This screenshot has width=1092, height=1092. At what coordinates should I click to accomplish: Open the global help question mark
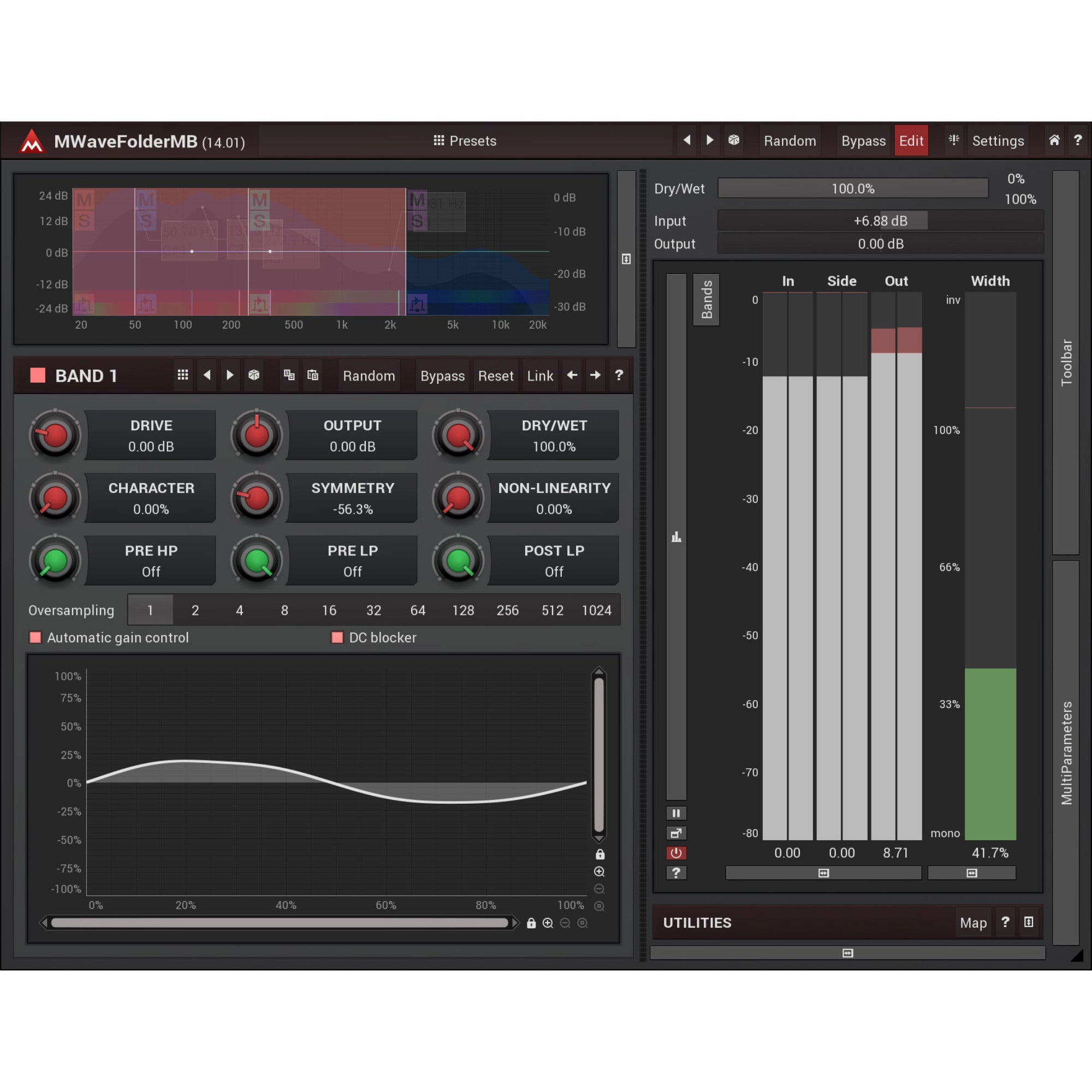(x=1077, y=140)
